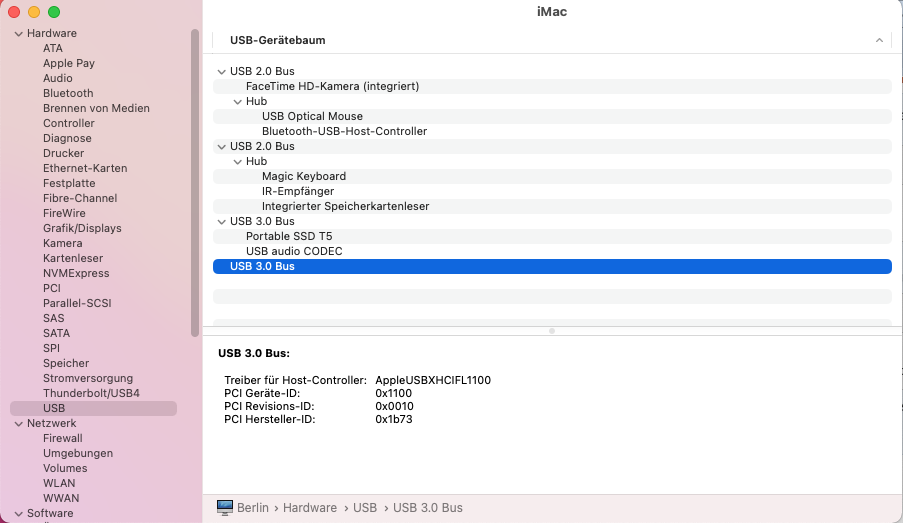The height and width of the screenshot is (523, 903).
Task: Select Firewall under Netzwerk
Action: pyautogui.click(x=63, y=438)
